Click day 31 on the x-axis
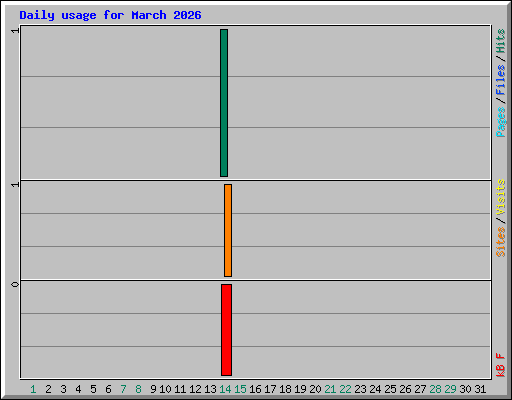The height and width of the screenshot is (400, 512). pos(480,389)
